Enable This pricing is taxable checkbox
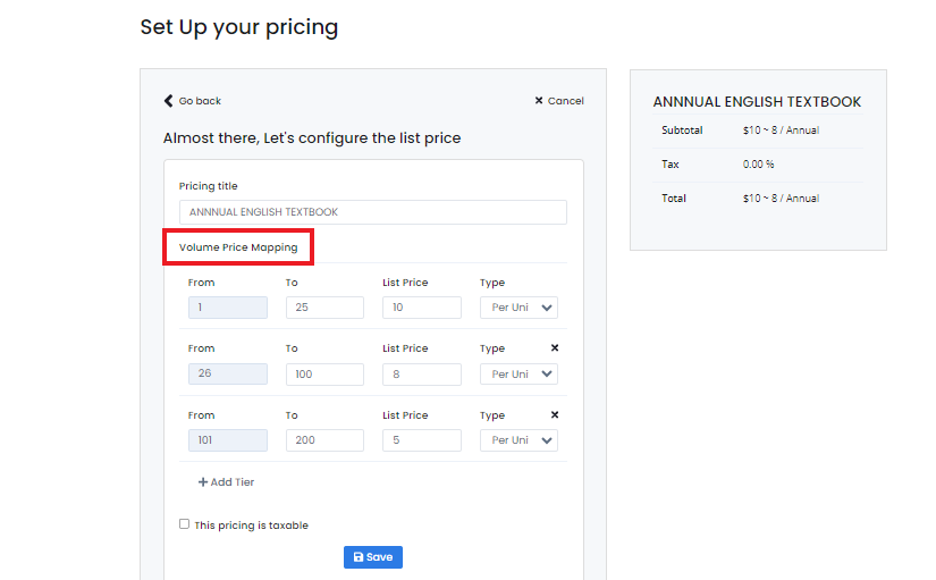Image resolution: width=936 pixels, height=580 pixels. (x=184, y=524)
